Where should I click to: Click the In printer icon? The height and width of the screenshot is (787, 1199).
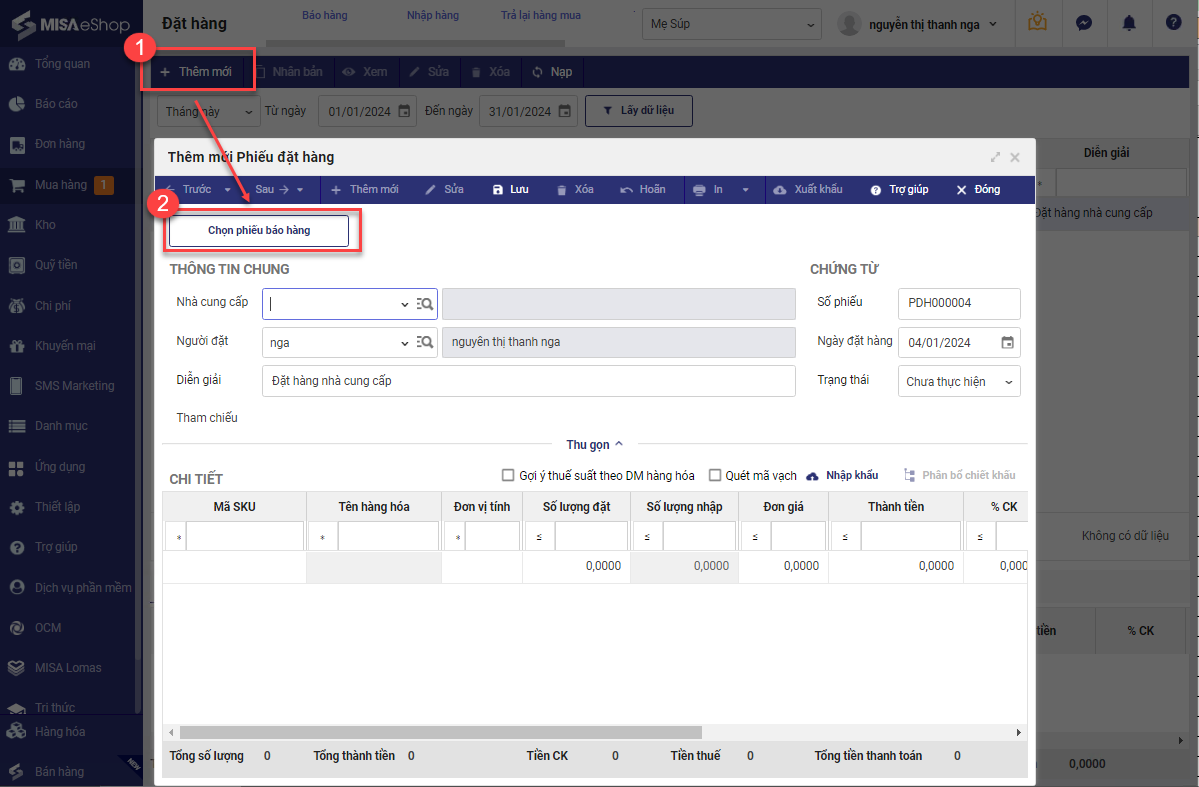pyautogui.click(x=699, y=190)
